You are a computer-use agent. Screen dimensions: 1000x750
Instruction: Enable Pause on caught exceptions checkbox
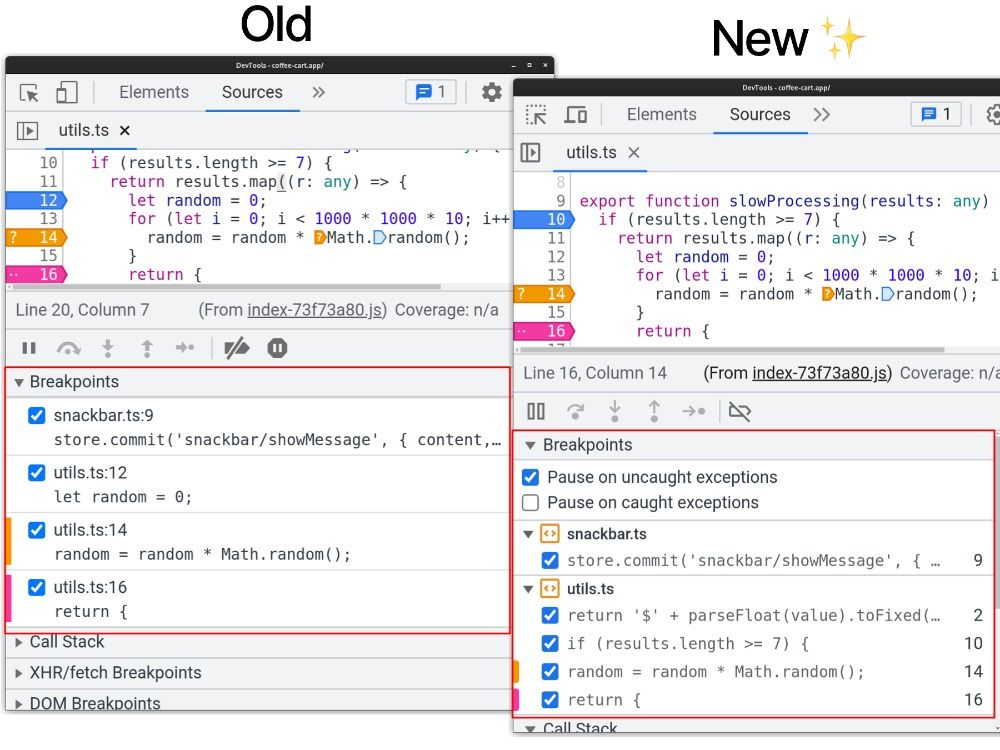pos(531,503)
